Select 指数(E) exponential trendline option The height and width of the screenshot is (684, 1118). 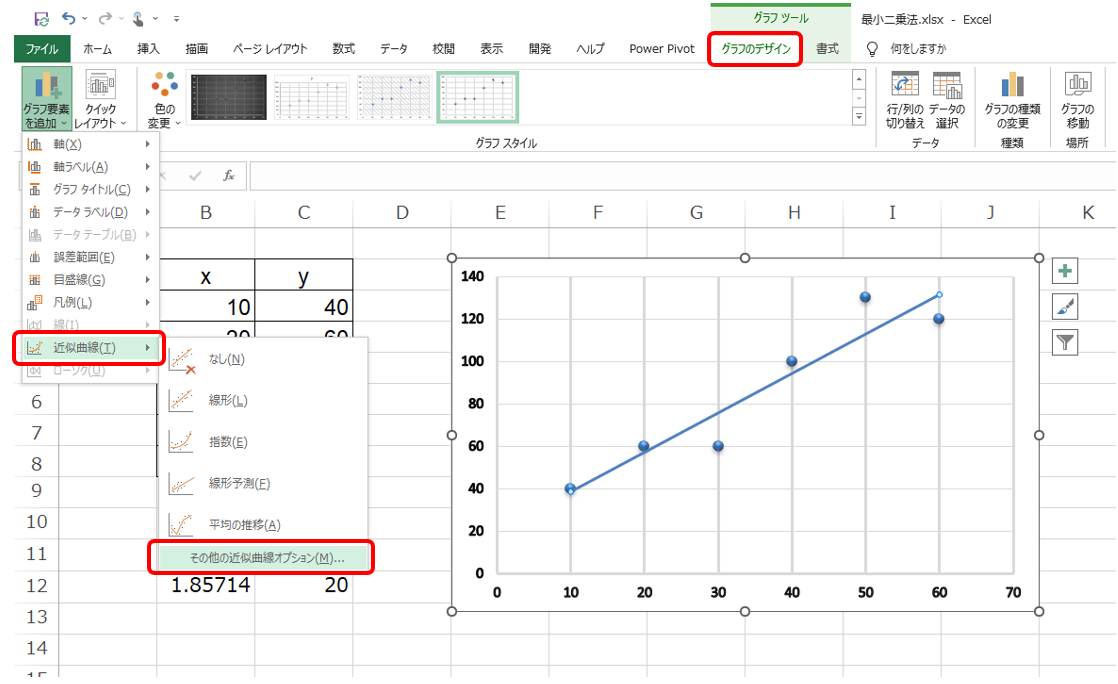[262, 442]
